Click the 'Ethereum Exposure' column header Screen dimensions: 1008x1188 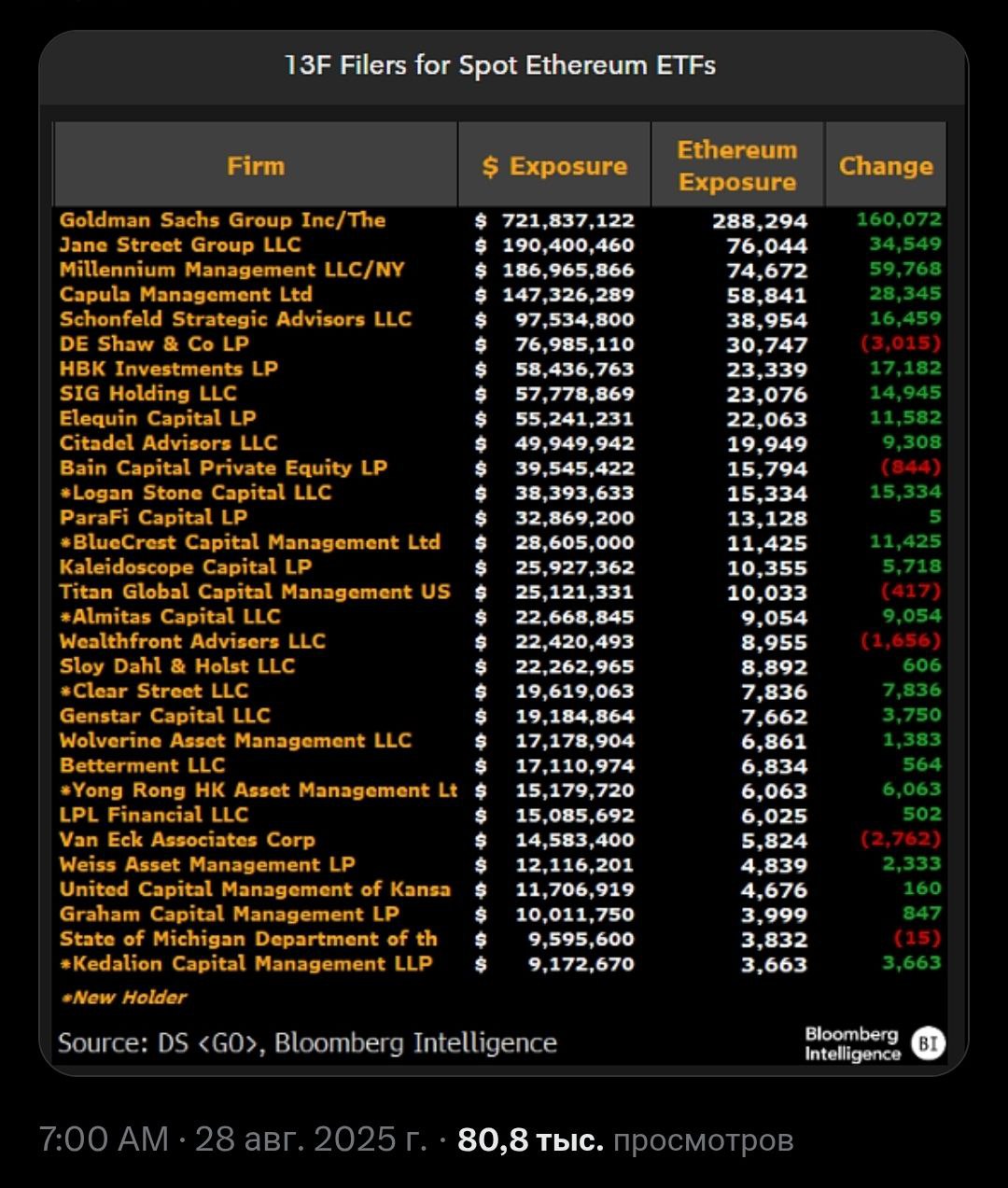(x=737, y=166)
